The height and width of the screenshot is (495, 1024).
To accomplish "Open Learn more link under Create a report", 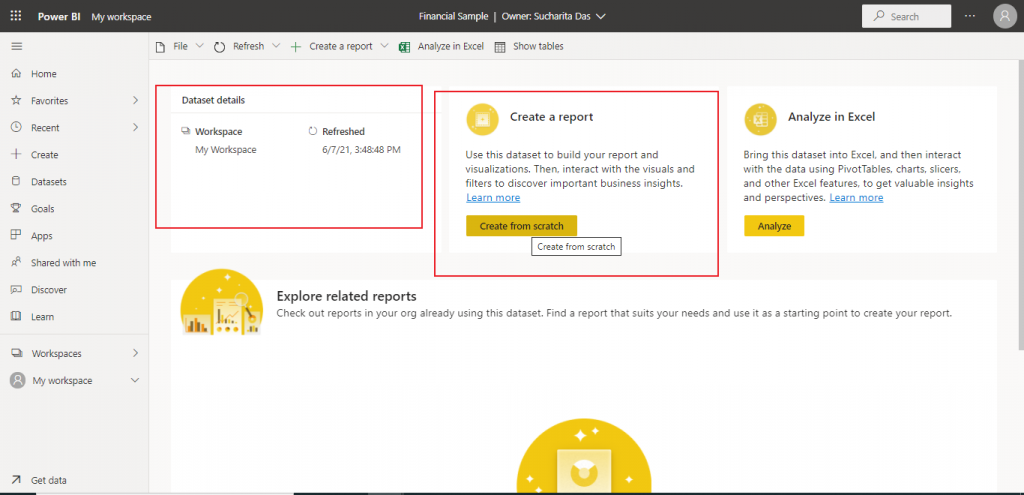I will 493,197.
